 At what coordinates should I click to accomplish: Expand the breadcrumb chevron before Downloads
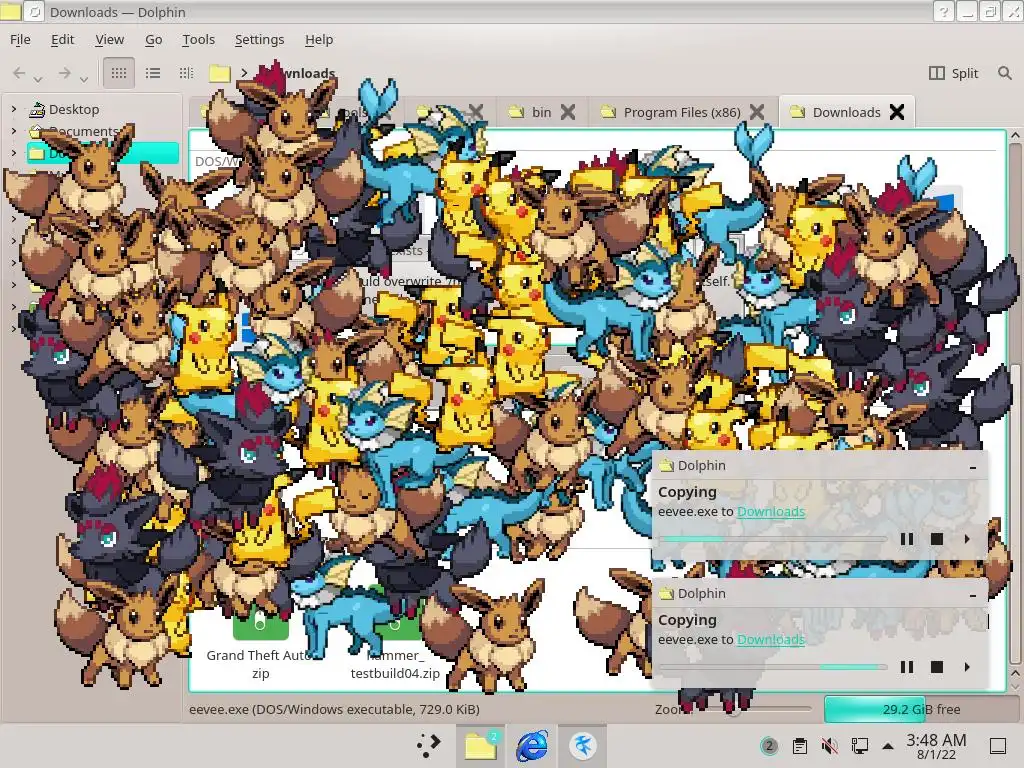point(244,73)
